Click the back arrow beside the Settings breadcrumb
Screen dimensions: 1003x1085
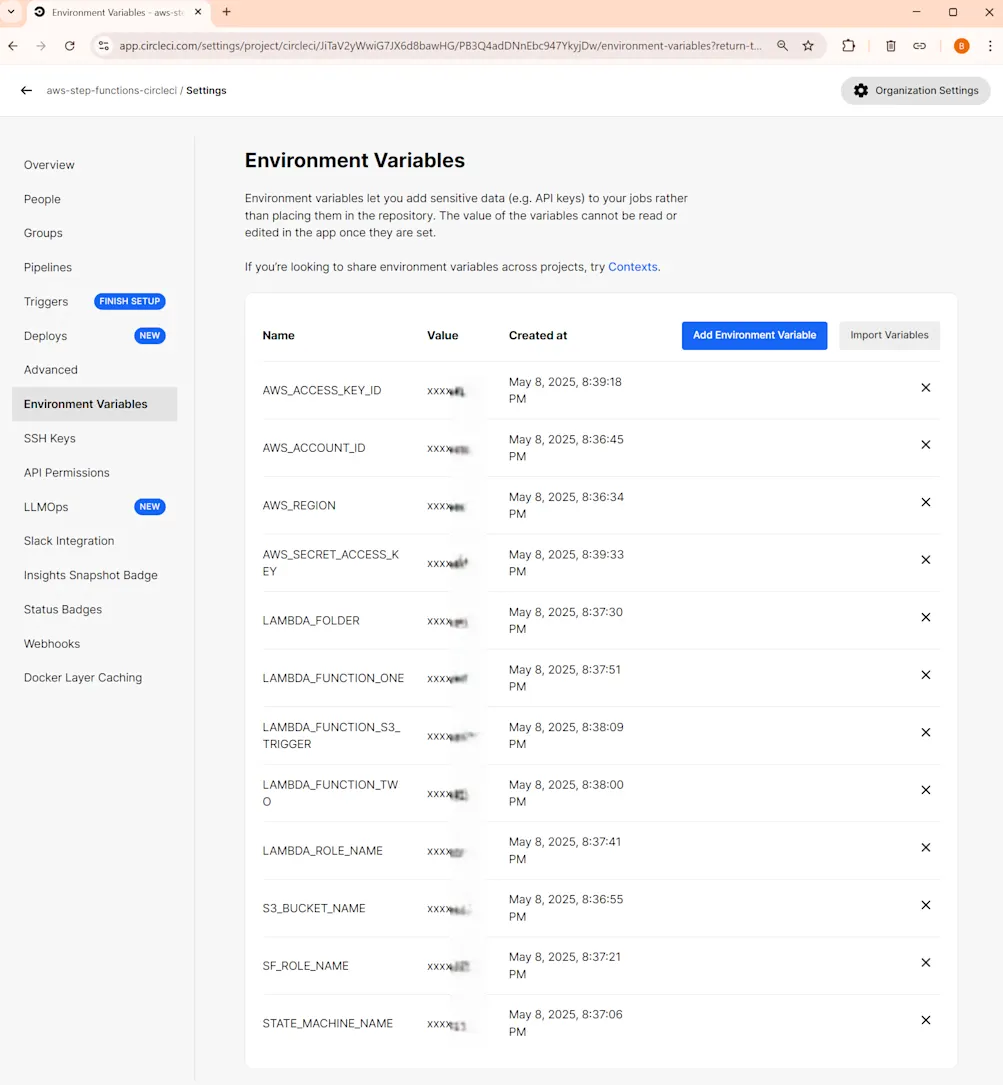coord(26,89)
